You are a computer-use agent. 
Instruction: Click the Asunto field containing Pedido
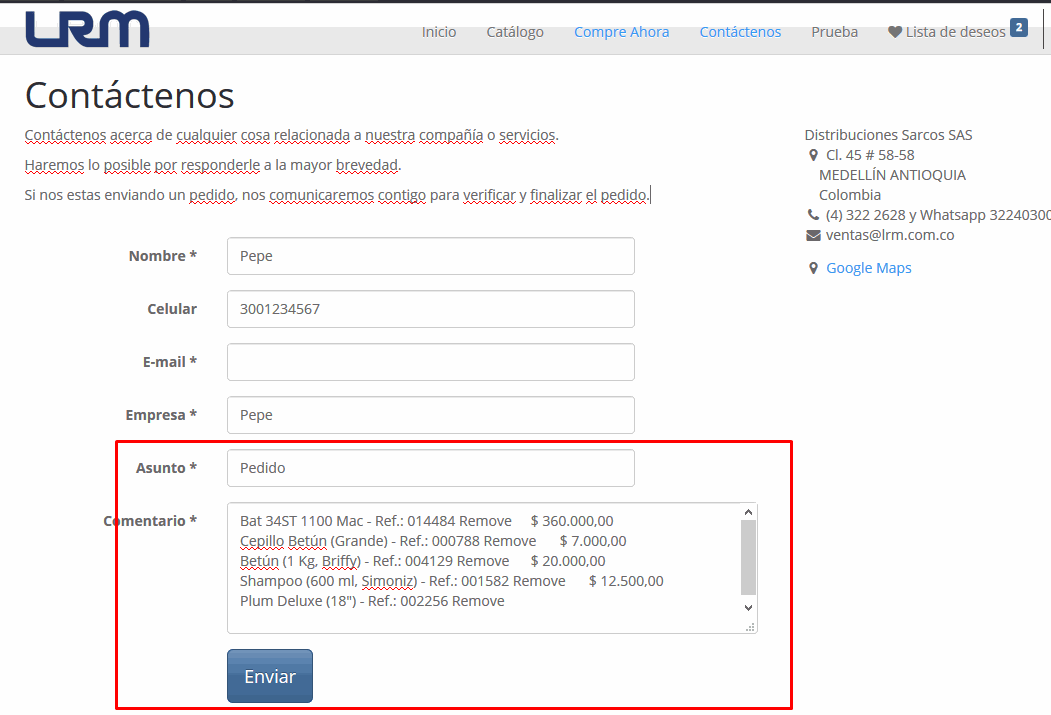tap(430, 467)
